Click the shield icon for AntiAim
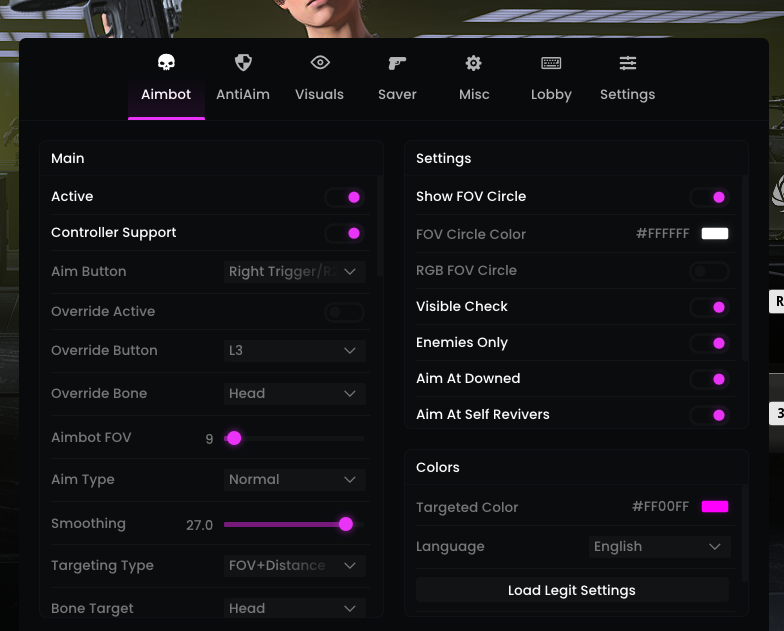The height and width of the screenshot is (631, 784). click(x=243, y=63)
